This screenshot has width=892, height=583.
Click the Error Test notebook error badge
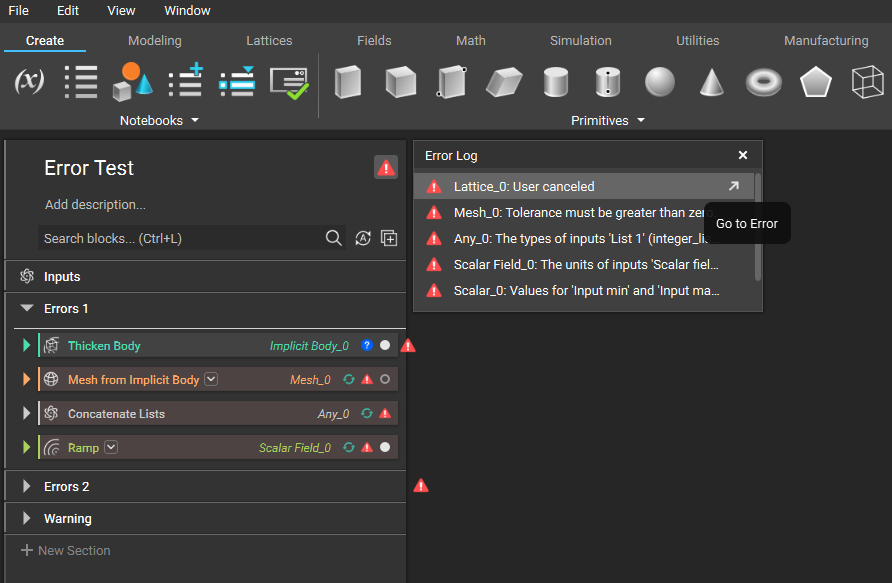coord(386,168)
